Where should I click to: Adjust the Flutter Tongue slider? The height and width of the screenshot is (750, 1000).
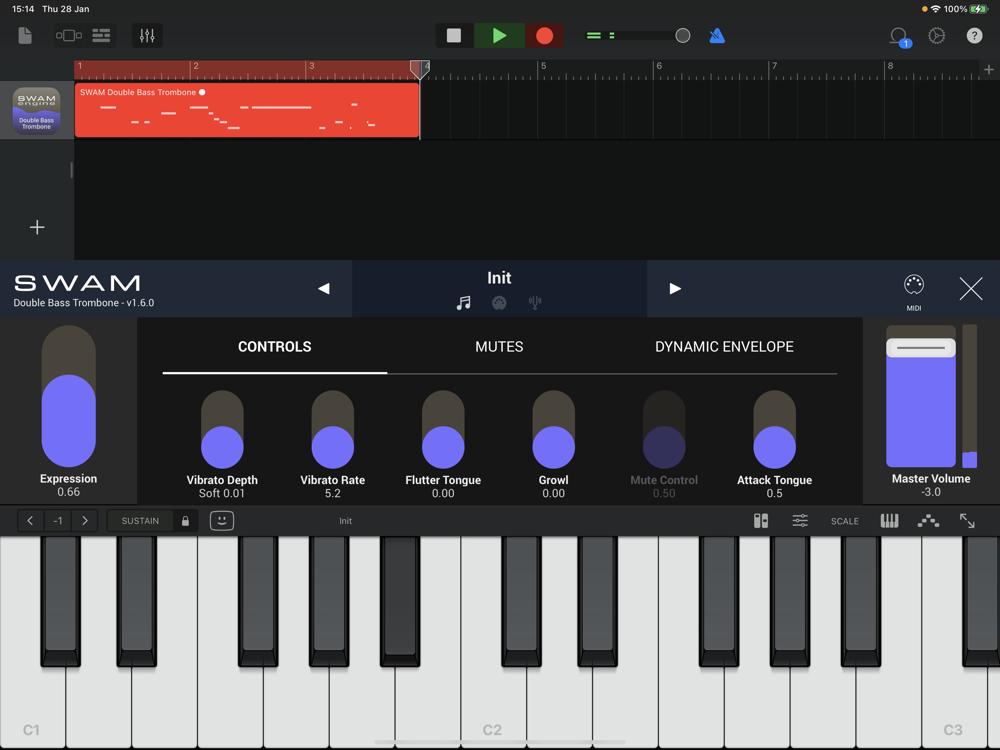pos(443,430)
